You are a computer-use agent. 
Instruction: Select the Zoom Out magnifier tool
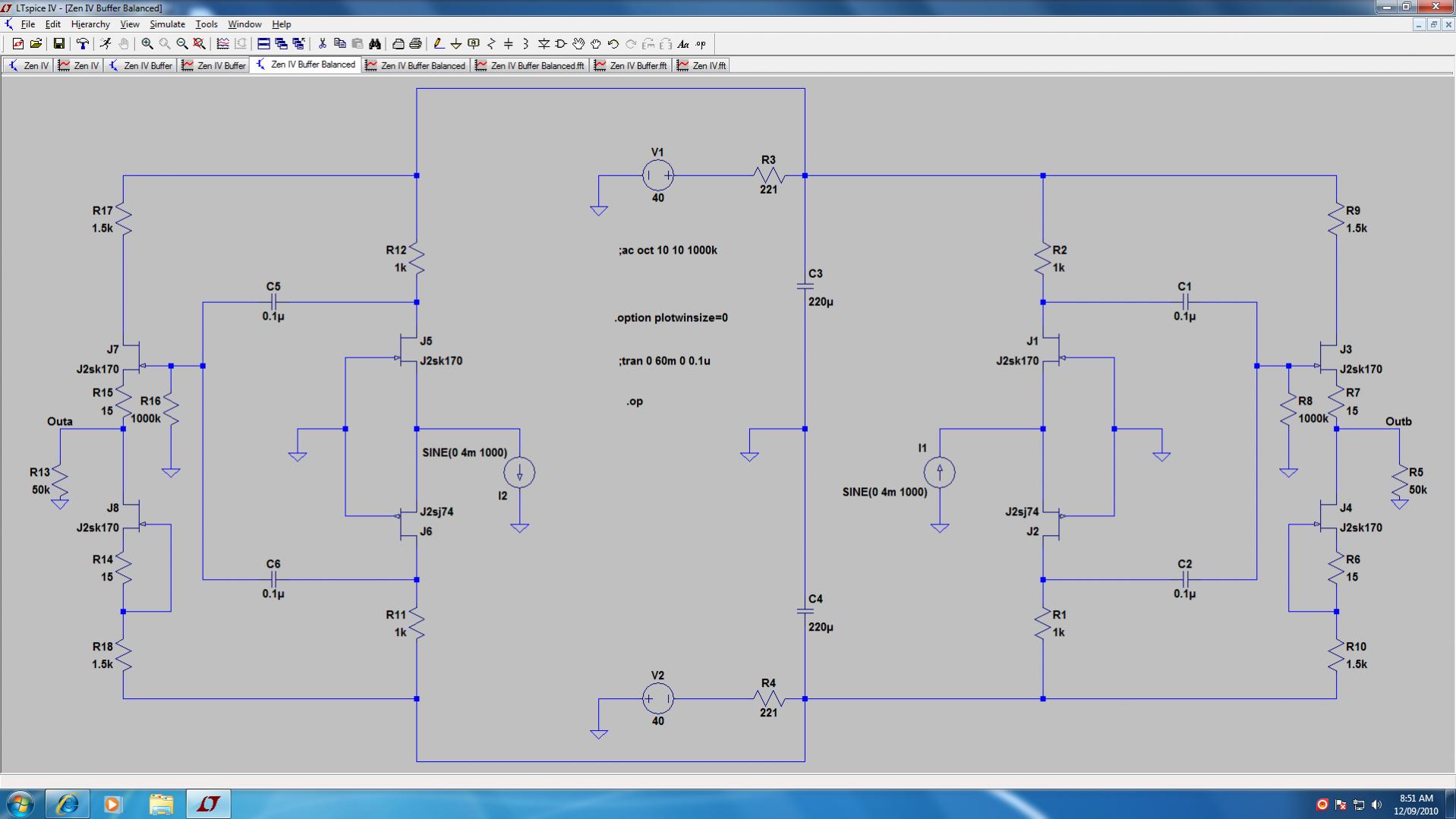point(182,44)
